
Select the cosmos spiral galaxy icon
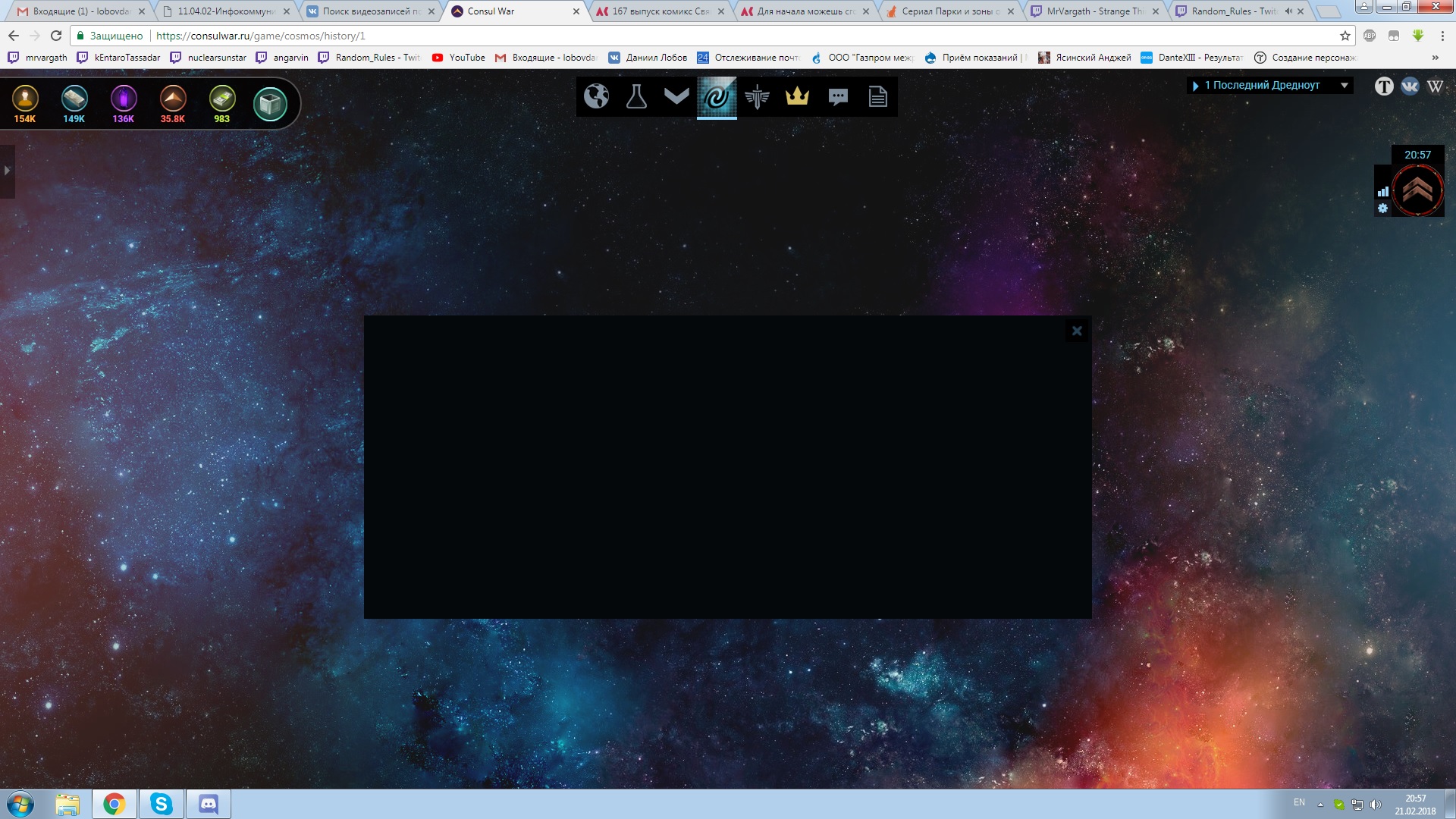click(717, 96)
